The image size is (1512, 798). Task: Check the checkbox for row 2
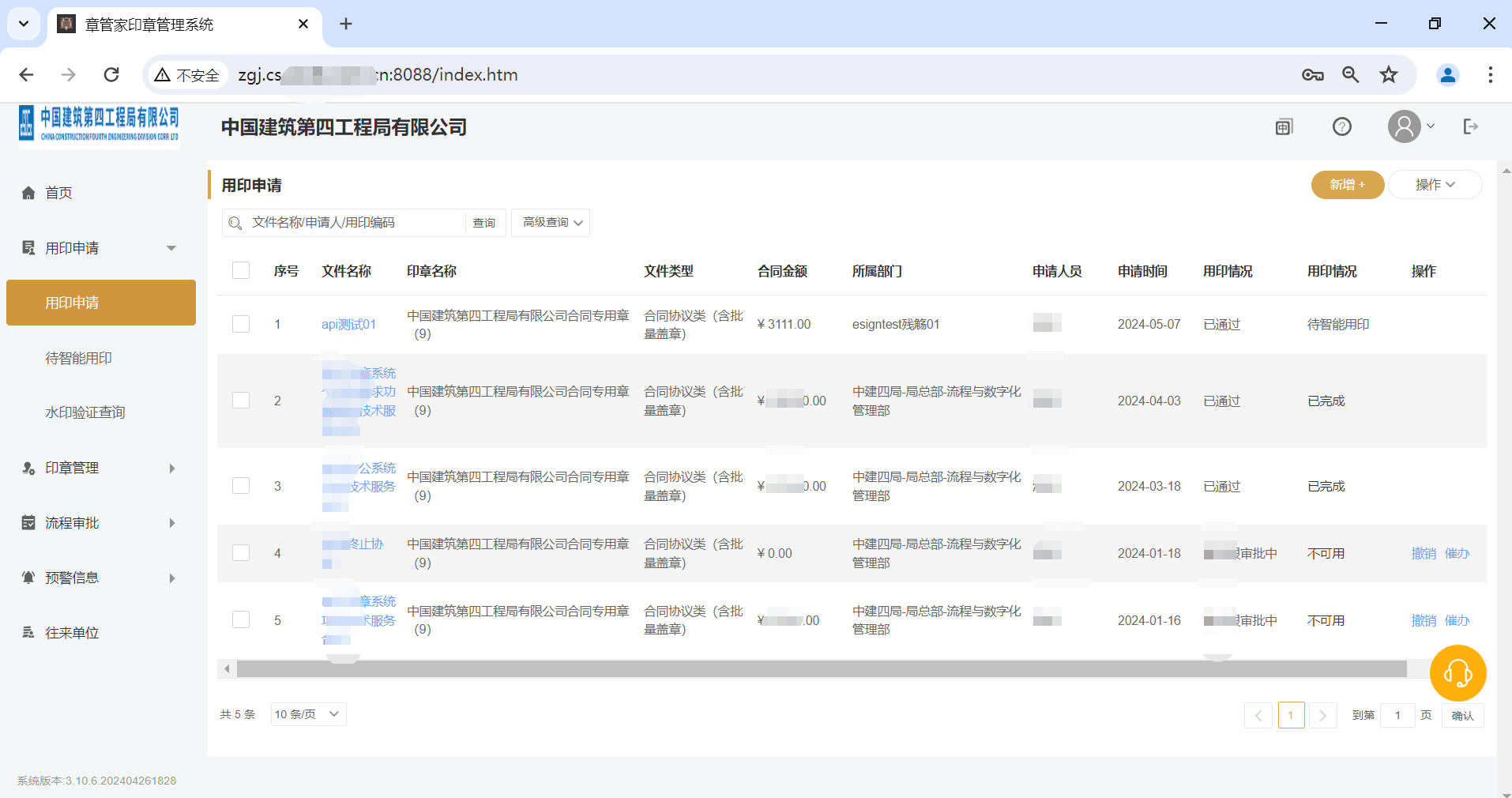click(x=241, y=401)
